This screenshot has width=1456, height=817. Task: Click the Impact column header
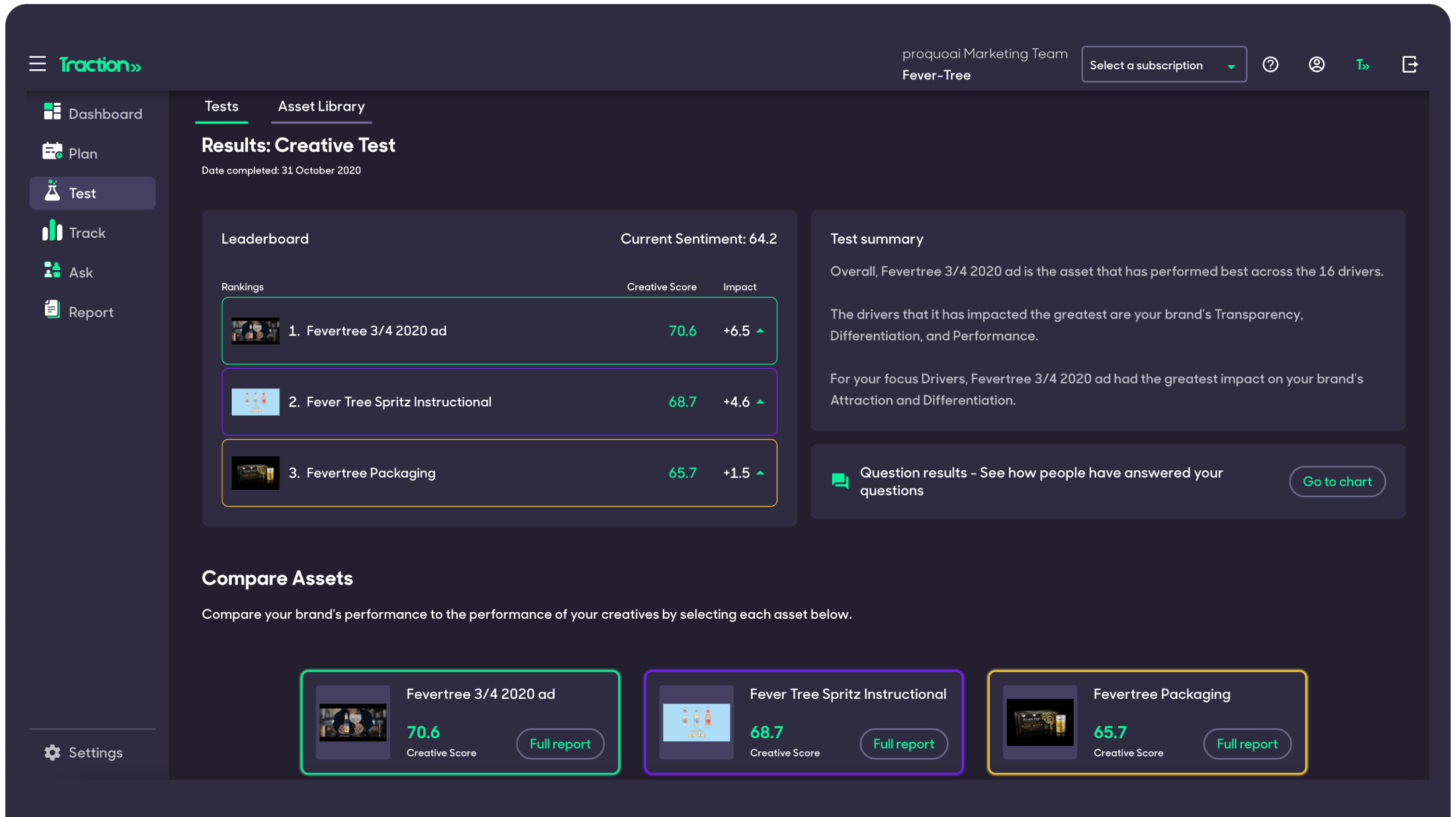(739, 287)
